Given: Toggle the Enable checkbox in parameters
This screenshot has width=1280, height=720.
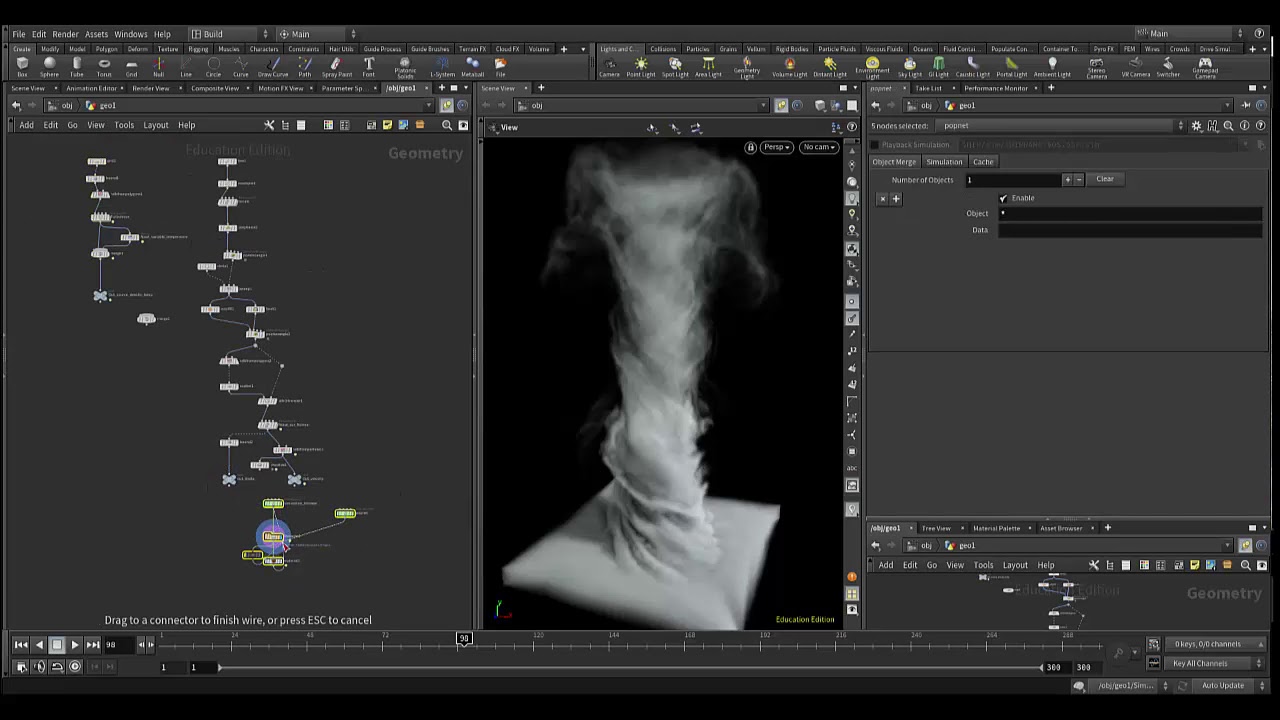Looking at the screenshot, I should point(1003,198).
